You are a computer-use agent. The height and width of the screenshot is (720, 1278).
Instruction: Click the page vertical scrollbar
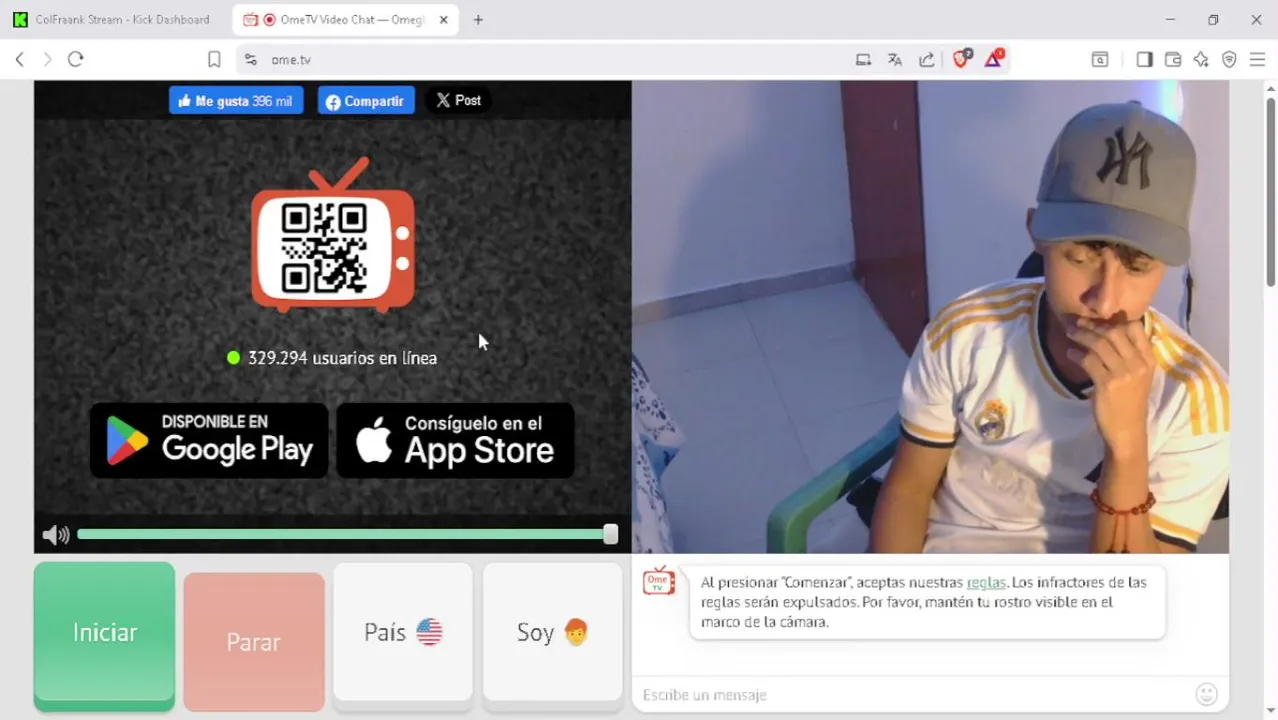(x=1271, y=190)
